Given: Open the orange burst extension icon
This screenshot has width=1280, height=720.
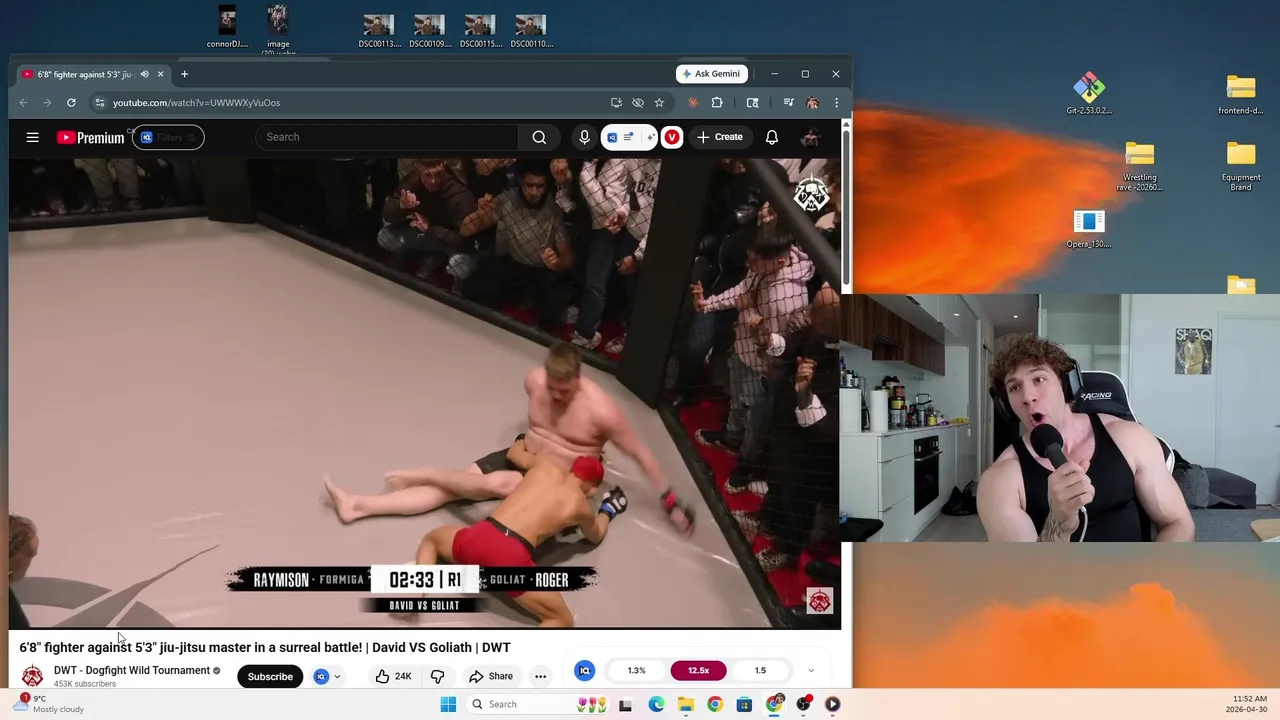Looking at the screenshot, I should click(693, 102).
